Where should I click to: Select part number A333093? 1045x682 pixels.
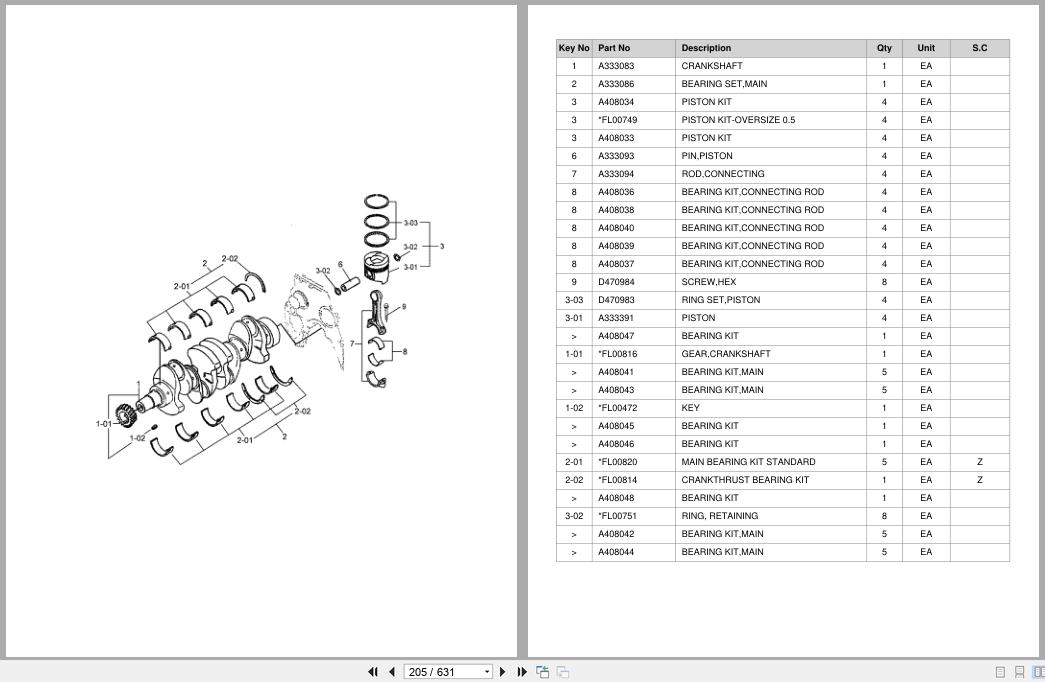(x=616, y=156)
